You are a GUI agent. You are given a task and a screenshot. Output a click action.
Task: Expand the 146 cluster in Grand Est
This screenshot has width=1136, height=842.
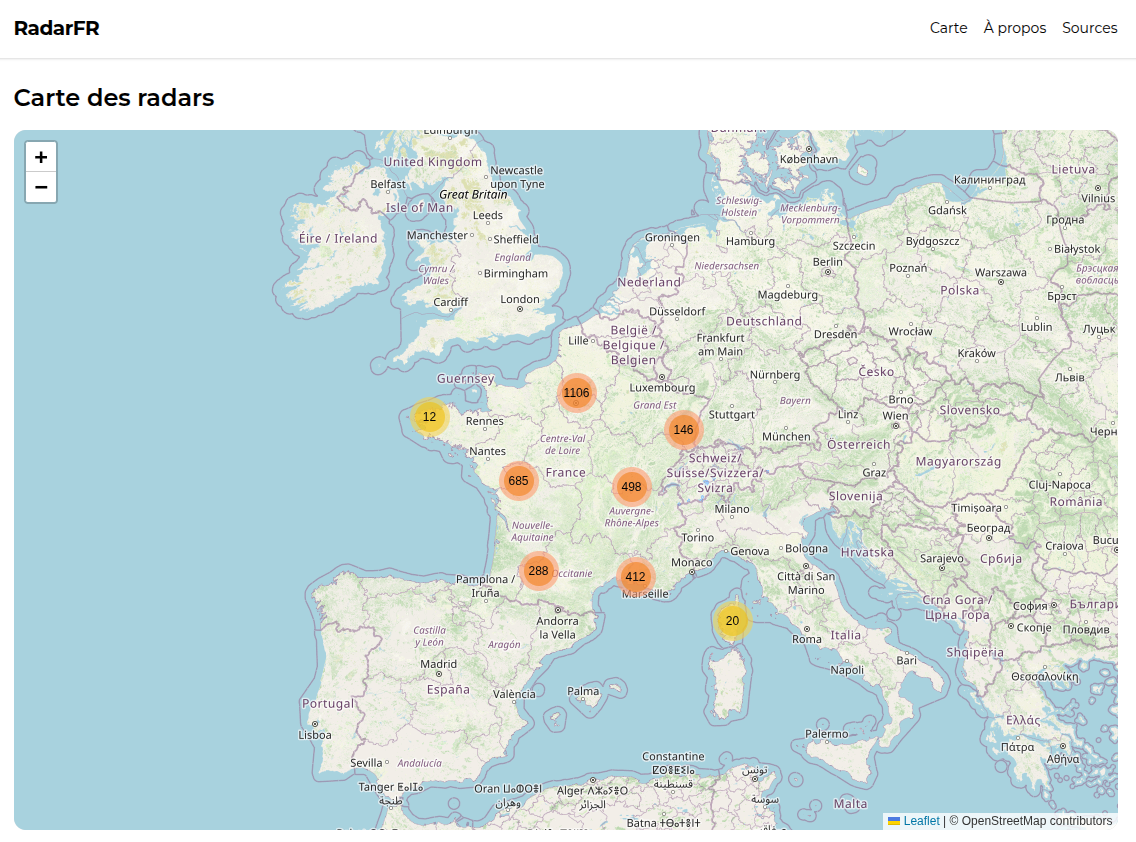coord(683,430)
